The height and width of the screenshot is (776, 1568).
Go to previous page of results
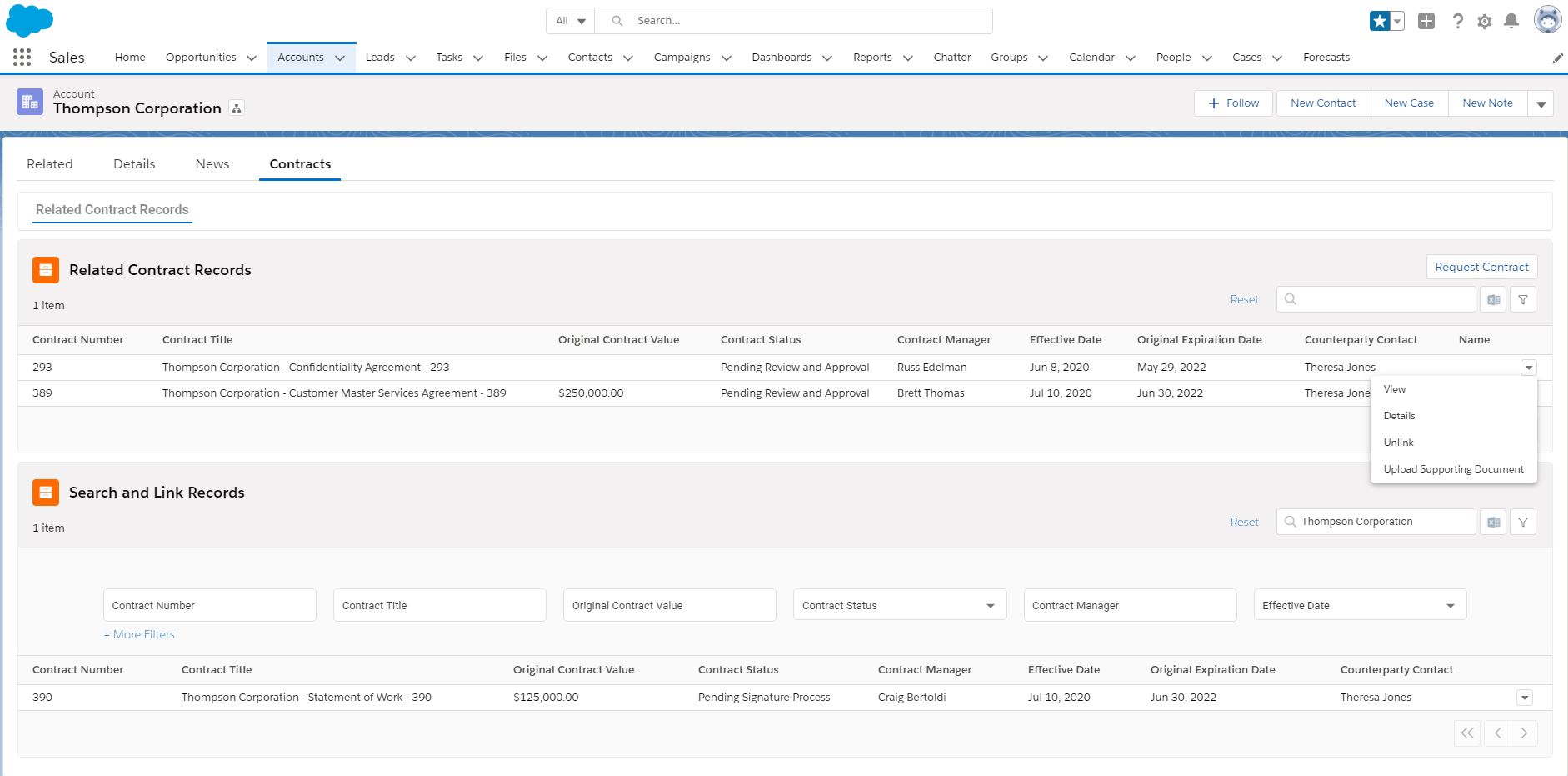(x=1497, y=733)
